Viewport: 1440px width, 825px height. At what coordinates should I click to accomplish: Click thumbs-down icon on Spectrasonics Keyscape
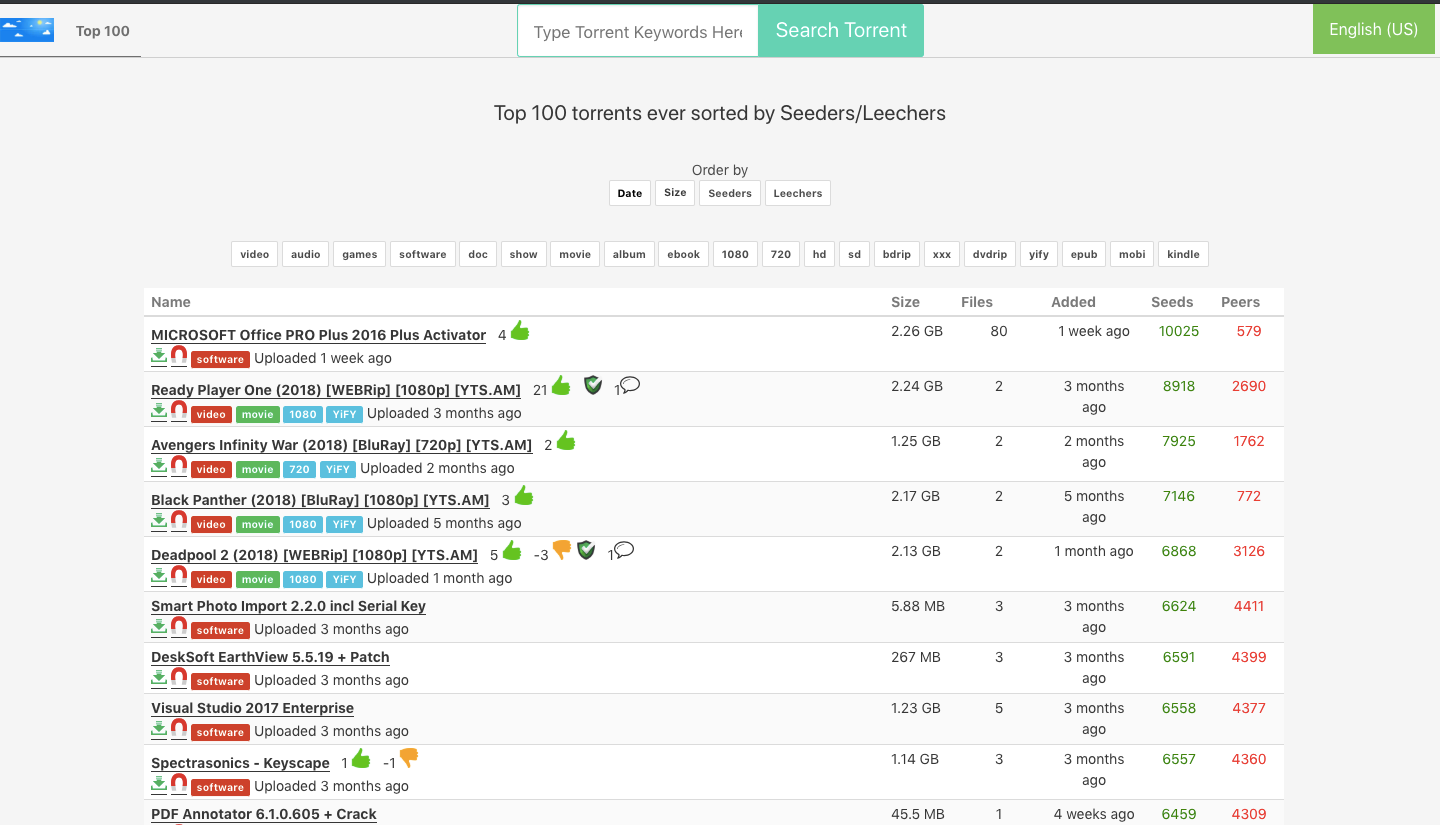click(x=409, y=759)
